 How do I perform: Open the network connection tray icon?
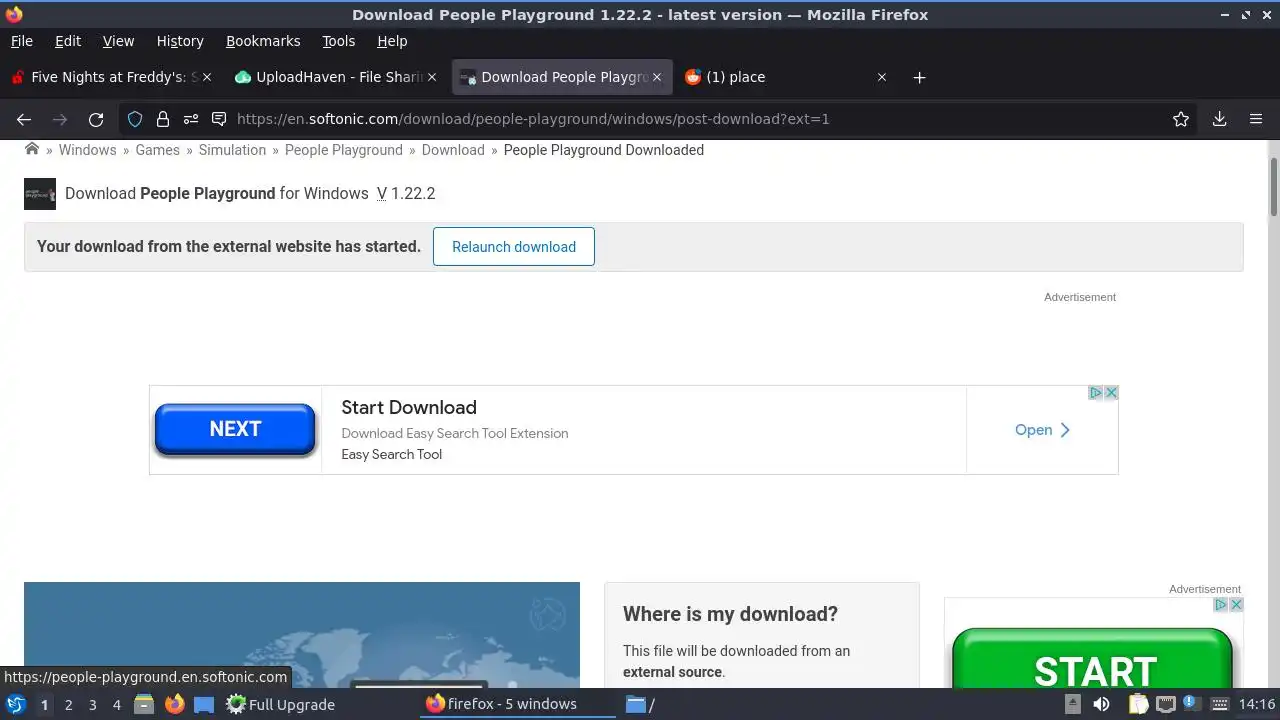1165,704
